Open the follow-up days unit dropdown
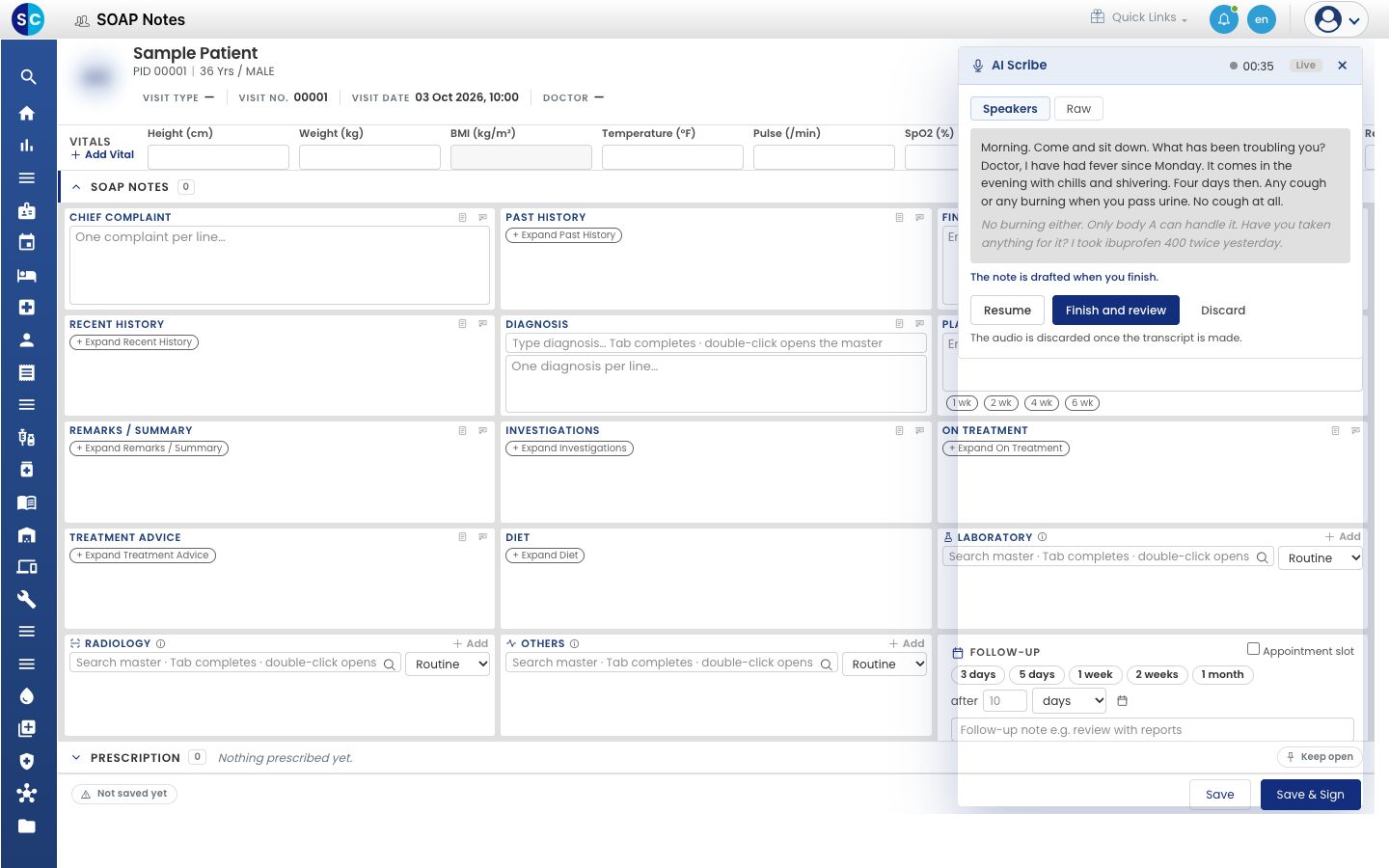This screenshot has height=868, width=1389. tap(1070, 701)
